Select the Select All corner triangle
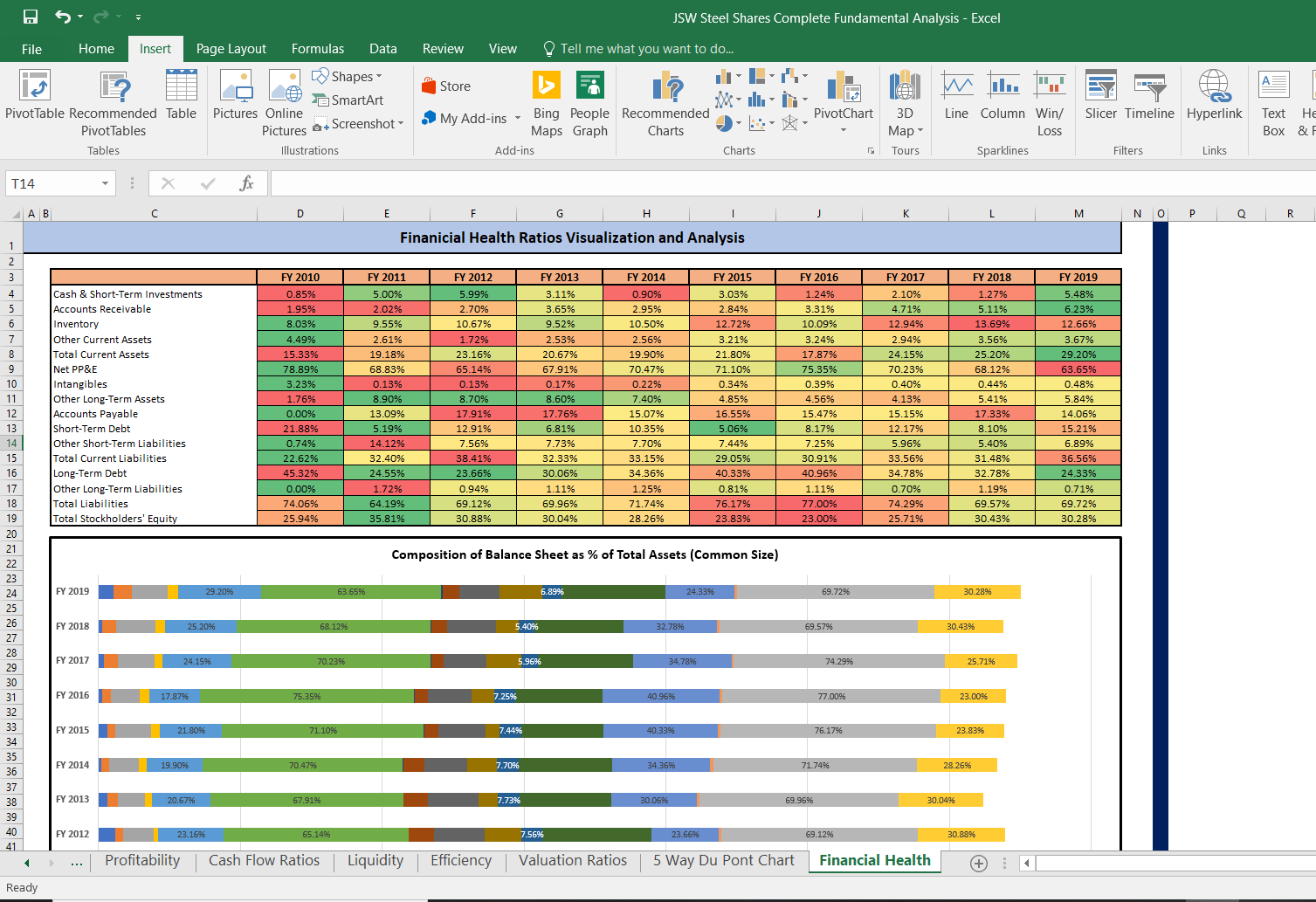1316x902 pixels. tap(17, 214)
